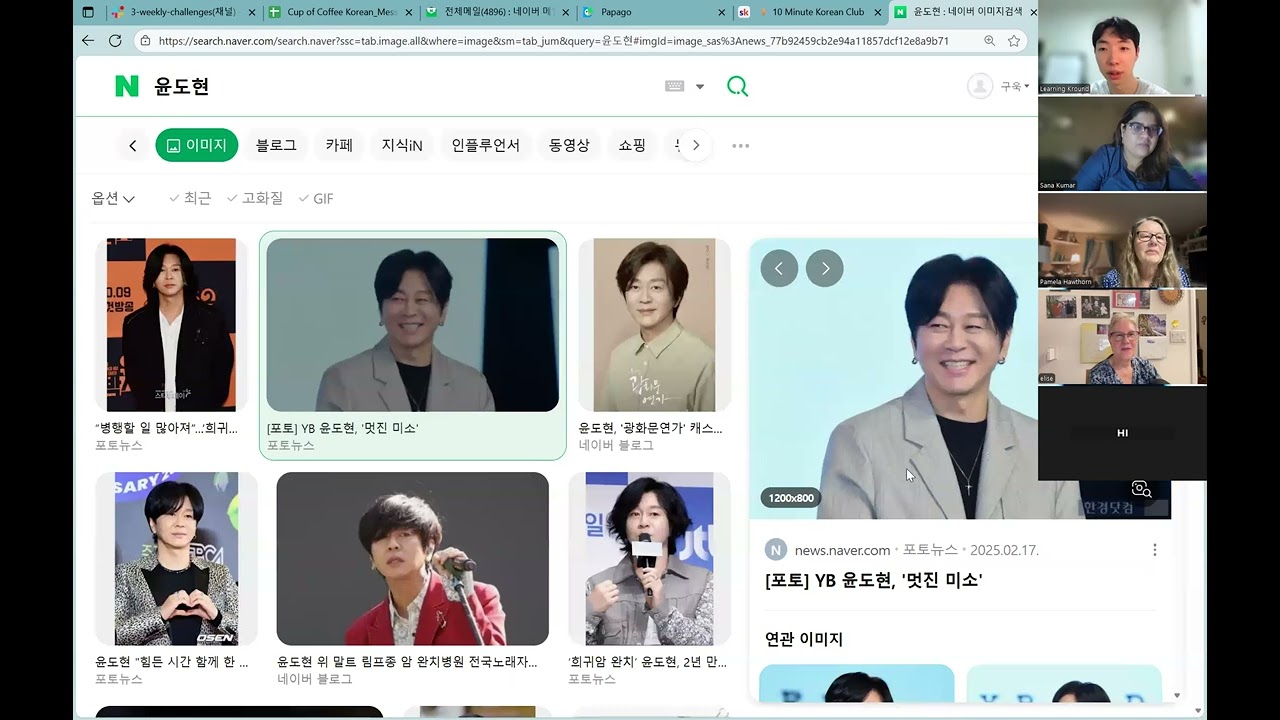Viewport: 1280px width, 720px height.
Task: Open the on-screen keyboard icon
Action: (674, 86)
